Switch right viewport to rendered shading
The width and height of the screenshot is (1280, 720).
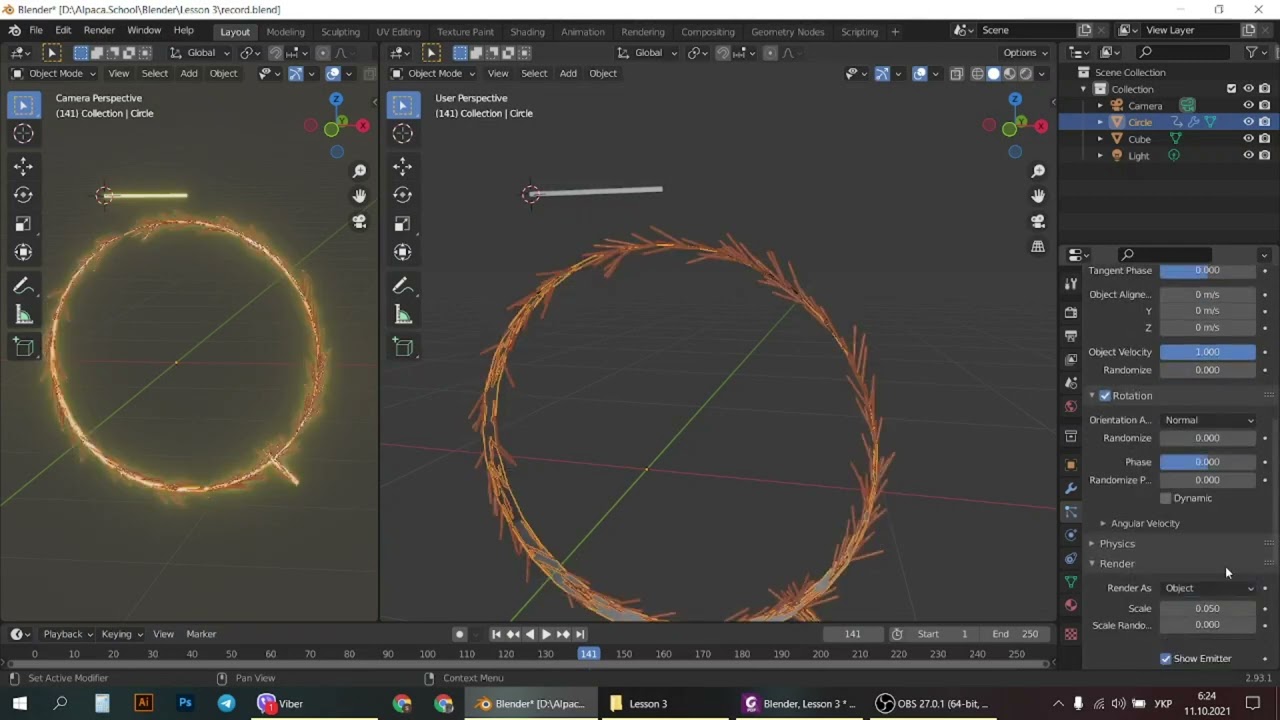(x=1026, y=73)
